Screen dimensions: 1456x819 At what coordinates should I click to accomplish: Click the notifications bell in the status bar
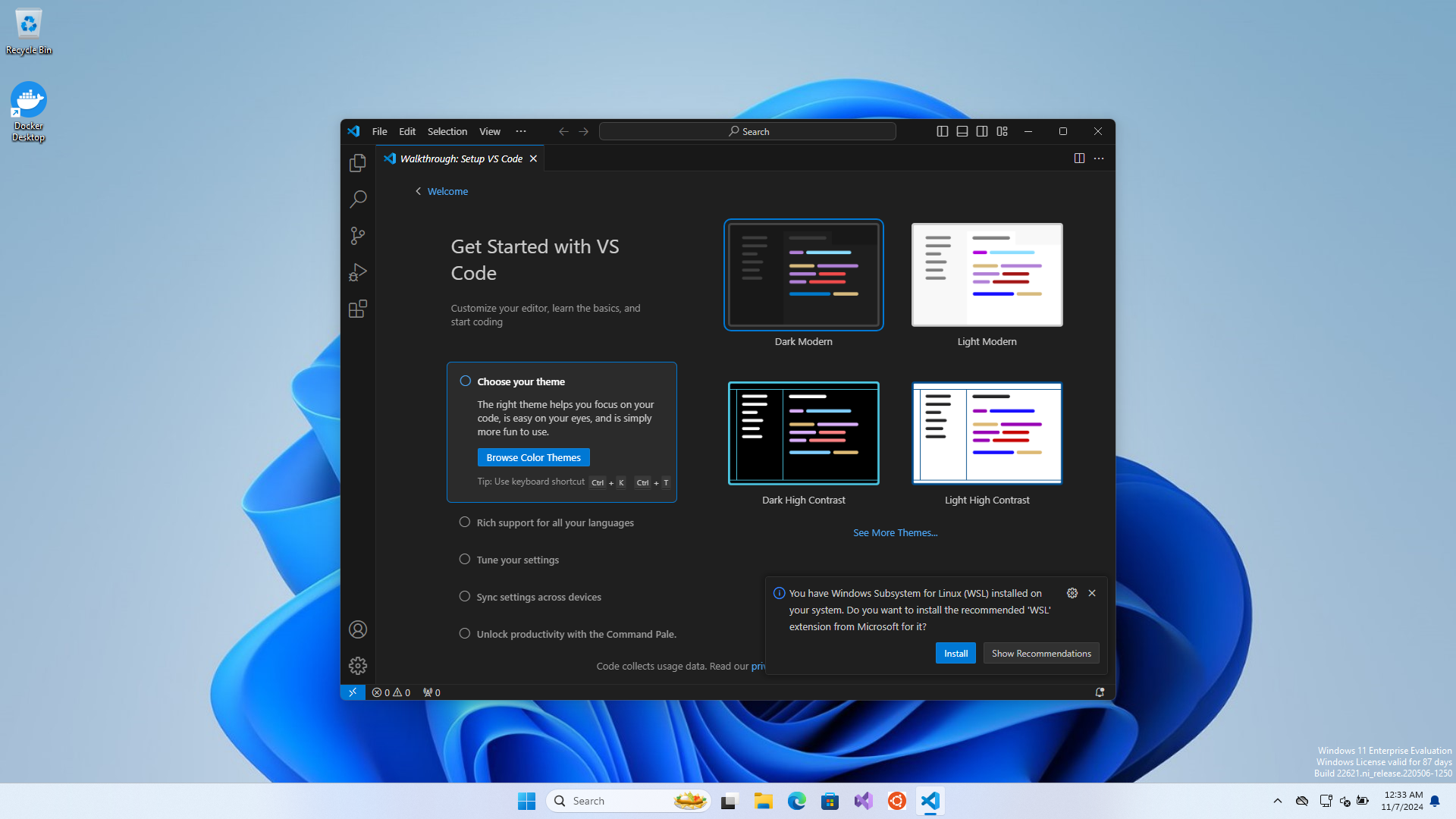(1098, 692)
